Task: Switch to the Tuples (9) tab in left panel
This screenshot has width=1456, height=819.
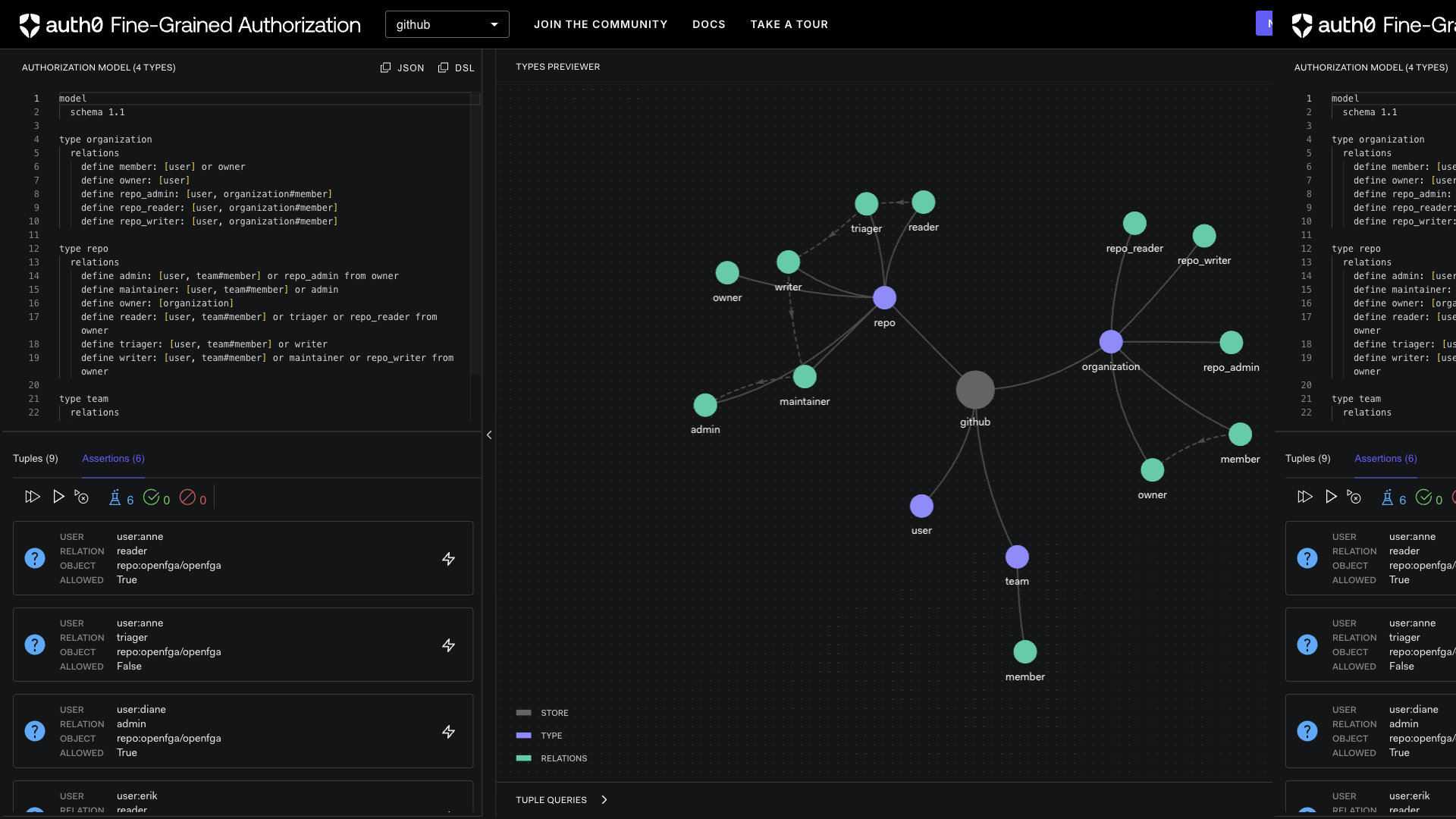Action: 36,458
